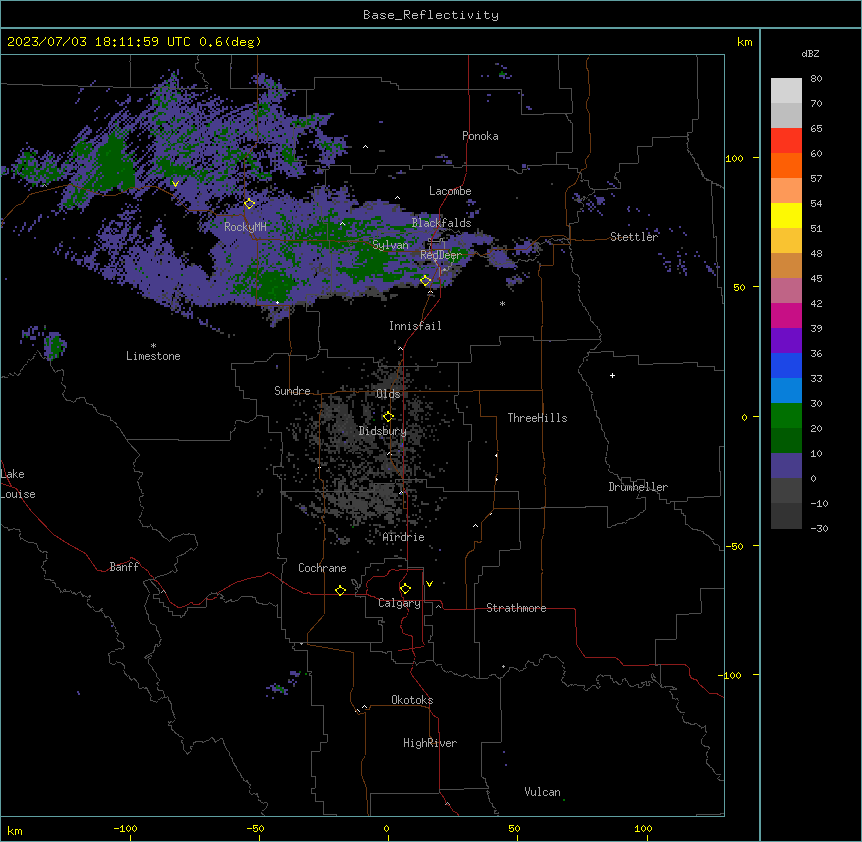Screen dimensions: 862x842
Task: Click the dBZ legend heading
Action: point(810,54)
